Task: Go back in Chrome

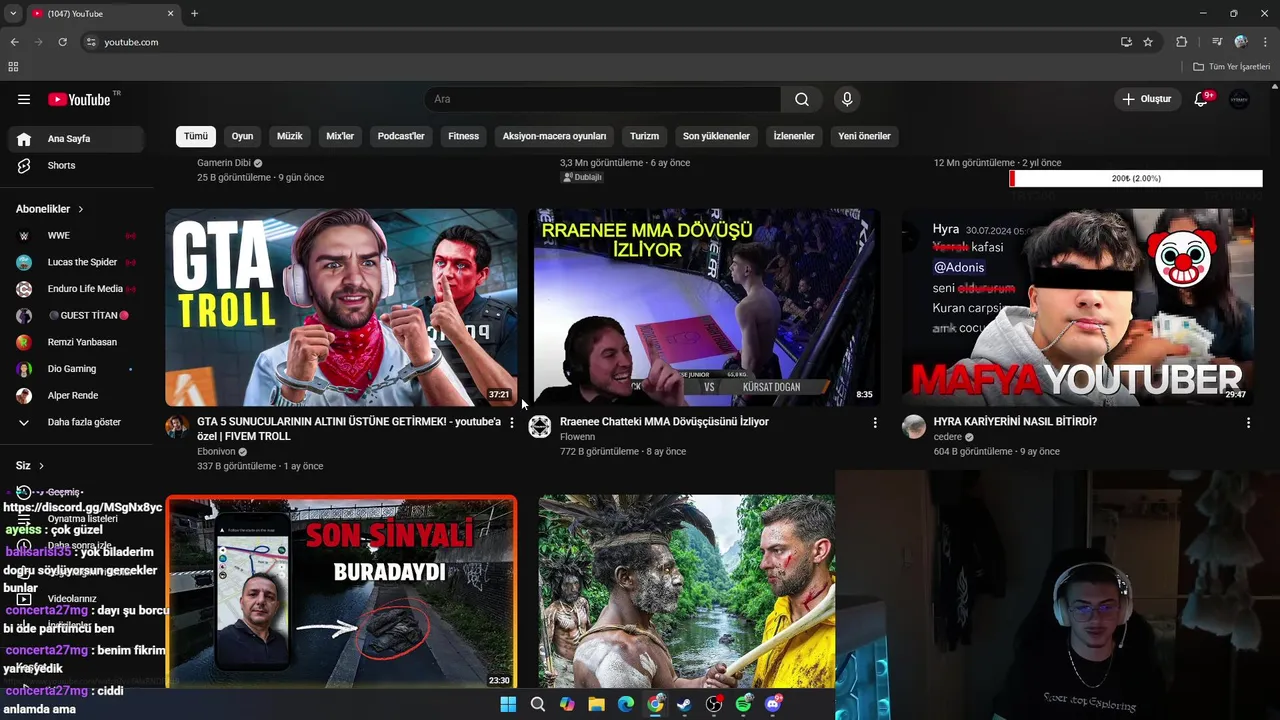Action: click(x=14, y=42)
